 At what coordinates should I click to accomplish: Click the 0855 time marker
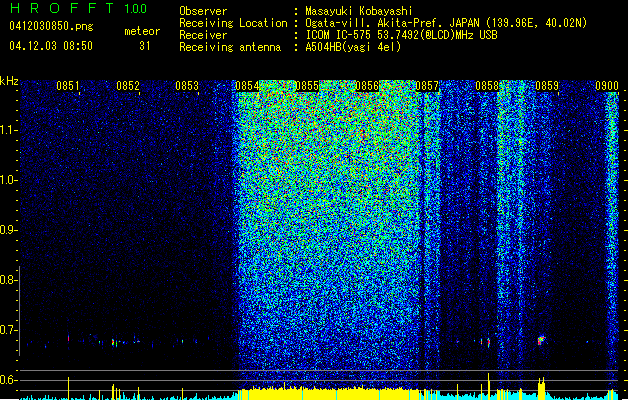coord(307,86)
